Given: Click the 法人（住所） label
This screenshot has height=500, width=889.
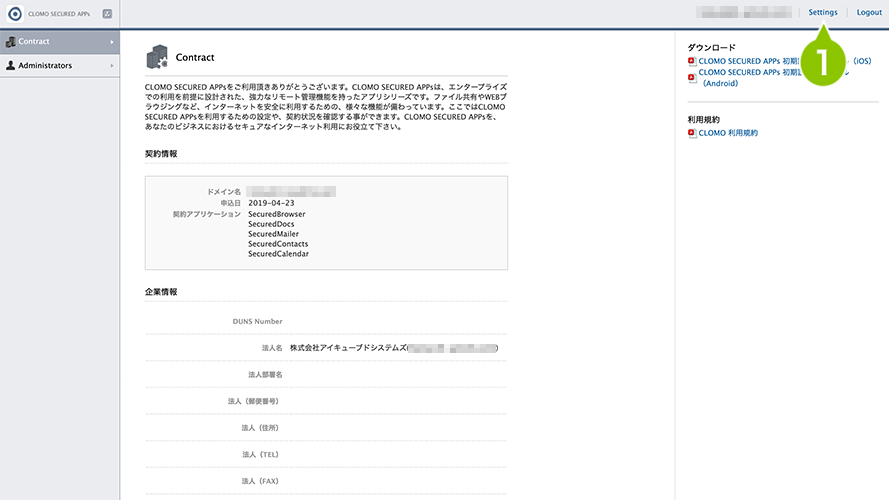Looking at the screenshot, I should [x=260, y=428].
